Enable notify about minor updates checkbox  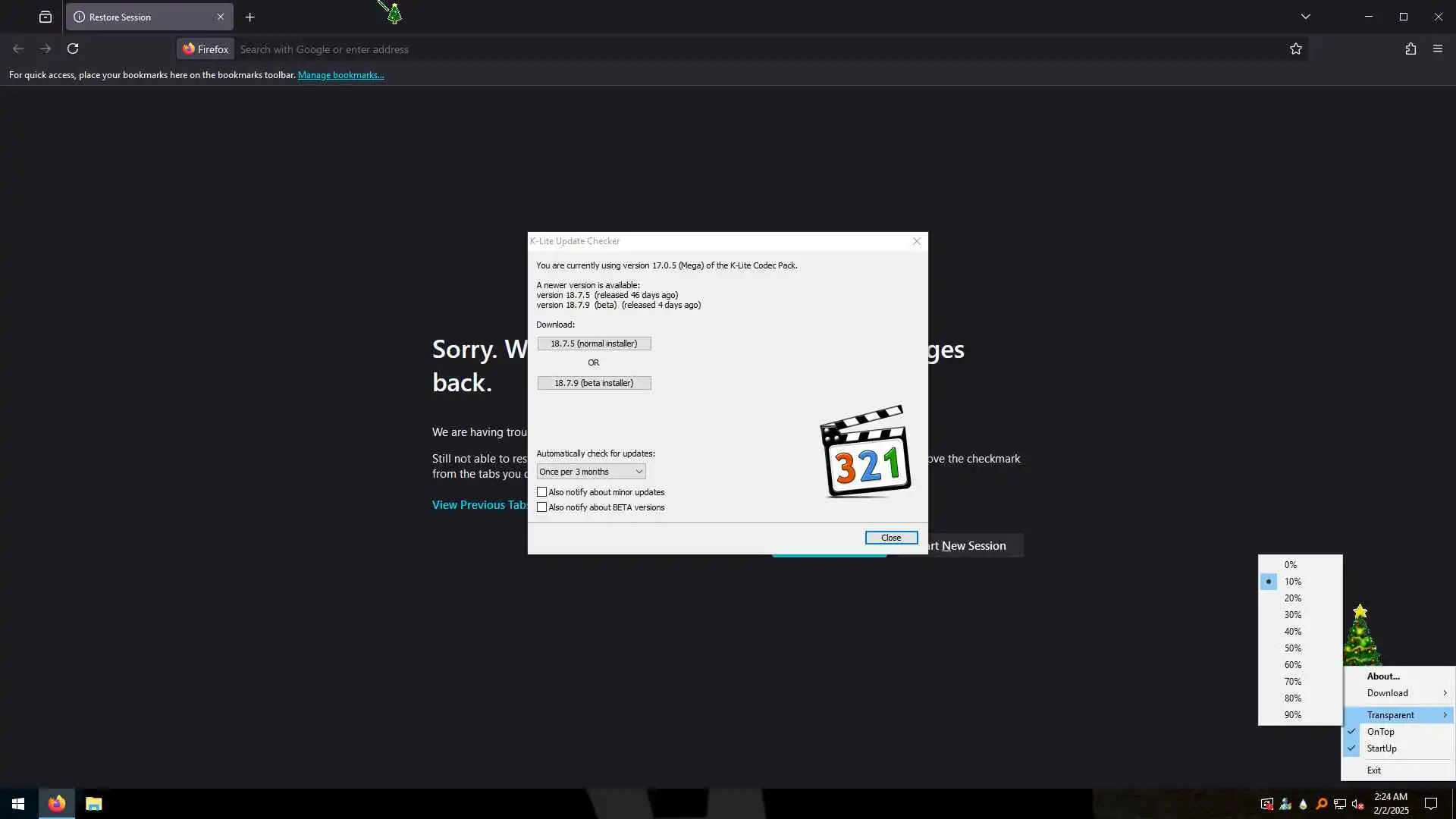click(x=541, y=492)
